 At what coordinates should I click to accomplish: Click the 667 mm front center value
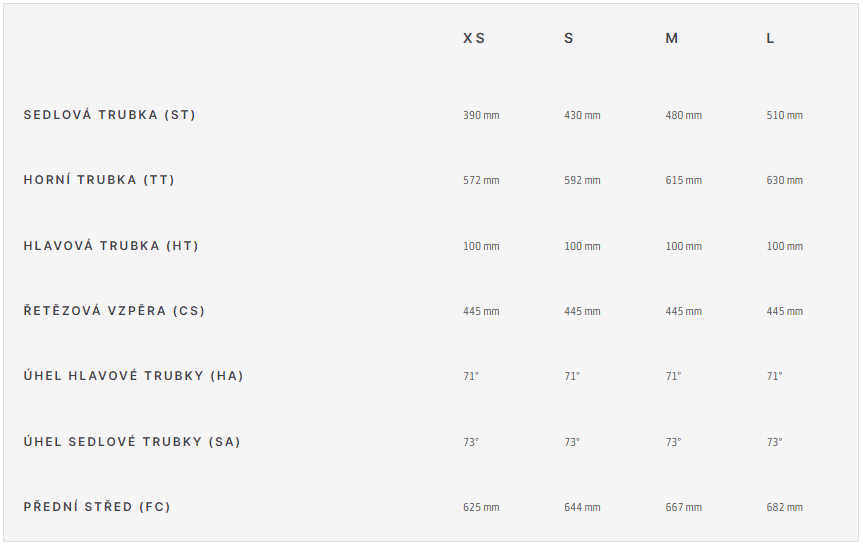click(x=684, y=507)
